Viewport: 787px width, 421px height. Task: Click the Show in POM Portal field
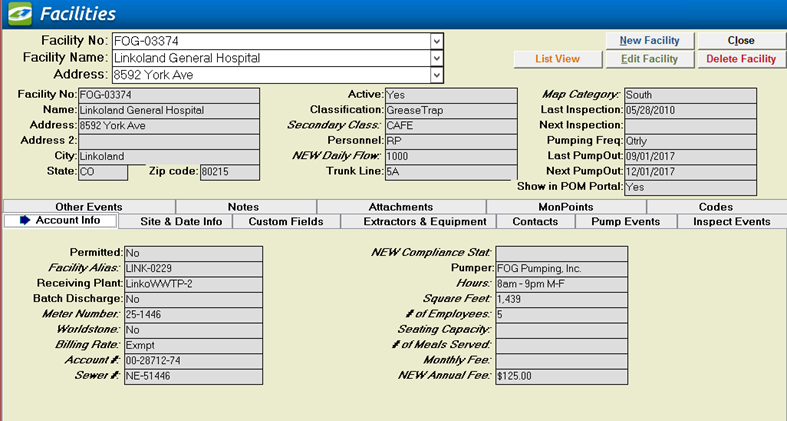691,188
